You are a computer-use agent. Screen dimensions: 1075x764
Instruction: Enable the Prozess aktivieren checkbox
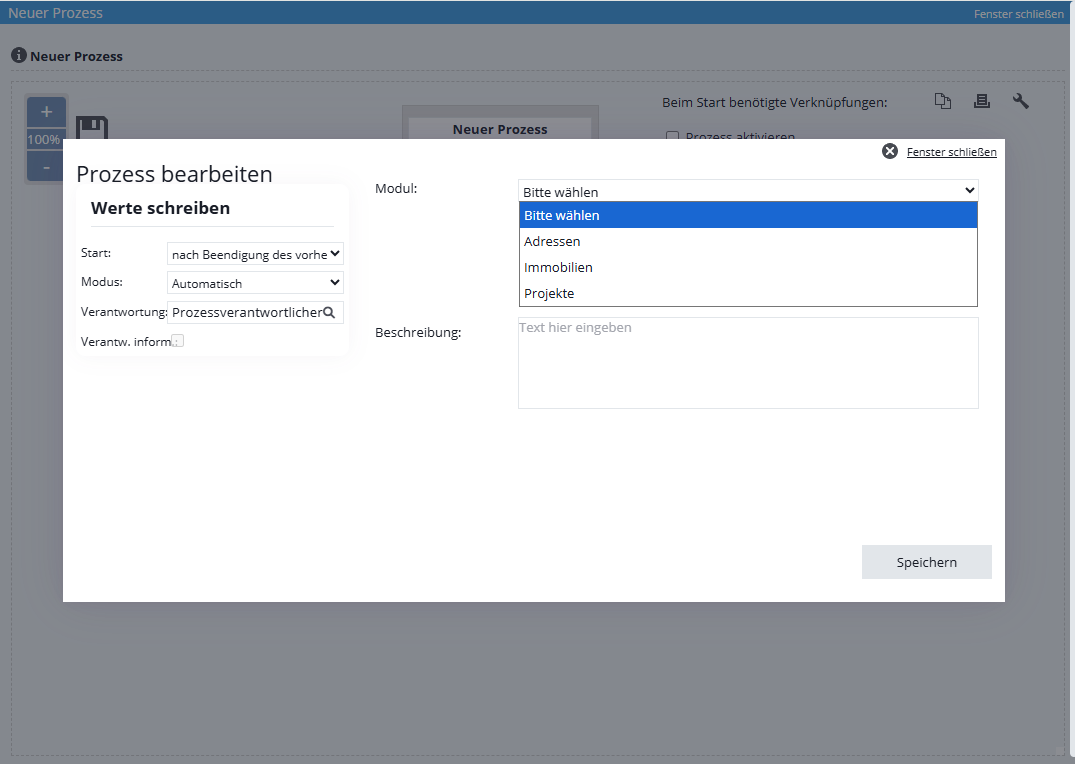tap(673, 136)
